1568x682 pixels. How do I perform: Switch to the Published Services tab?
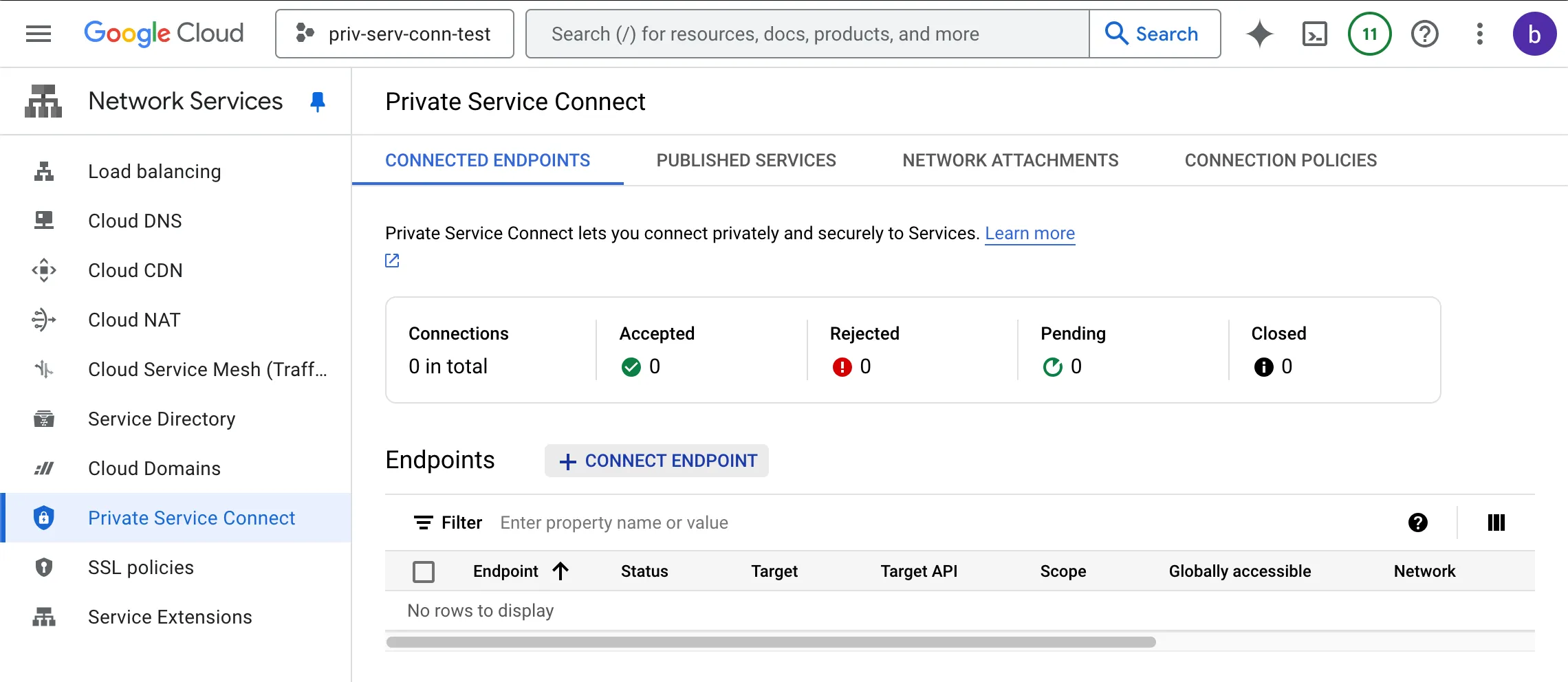coord(745,160)
